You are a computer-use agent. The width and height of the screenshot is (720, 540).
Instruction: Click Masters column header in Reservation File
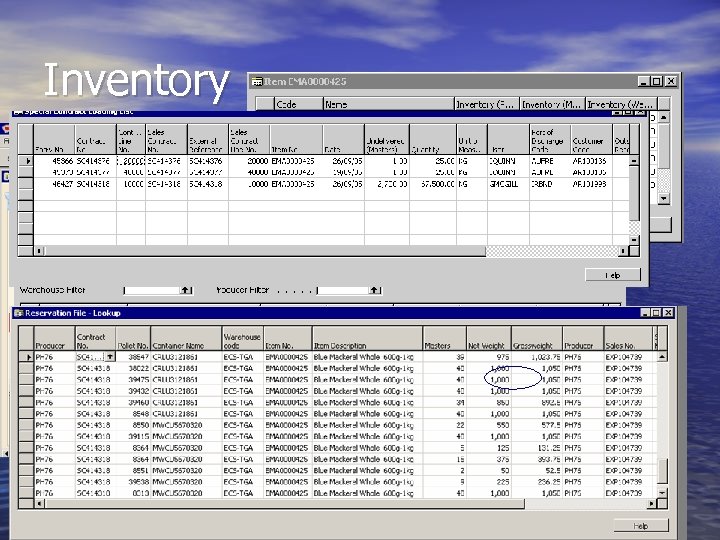[x=444, y=339]
